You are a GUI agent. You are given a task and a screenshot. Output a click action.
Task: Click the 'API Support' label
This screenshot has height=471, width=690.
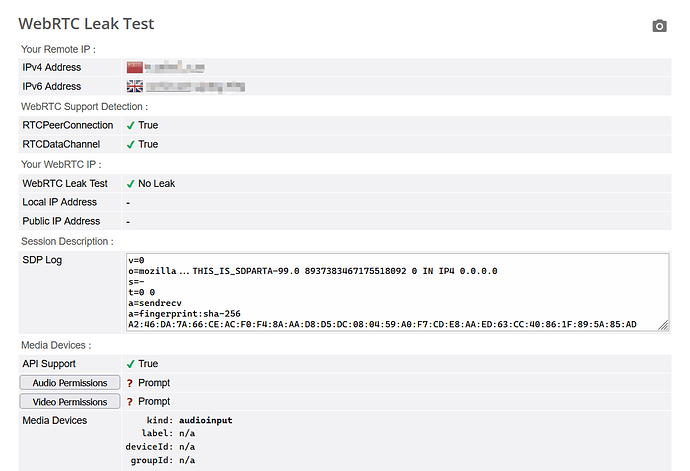pyautogui.click(x=49, y=364)
